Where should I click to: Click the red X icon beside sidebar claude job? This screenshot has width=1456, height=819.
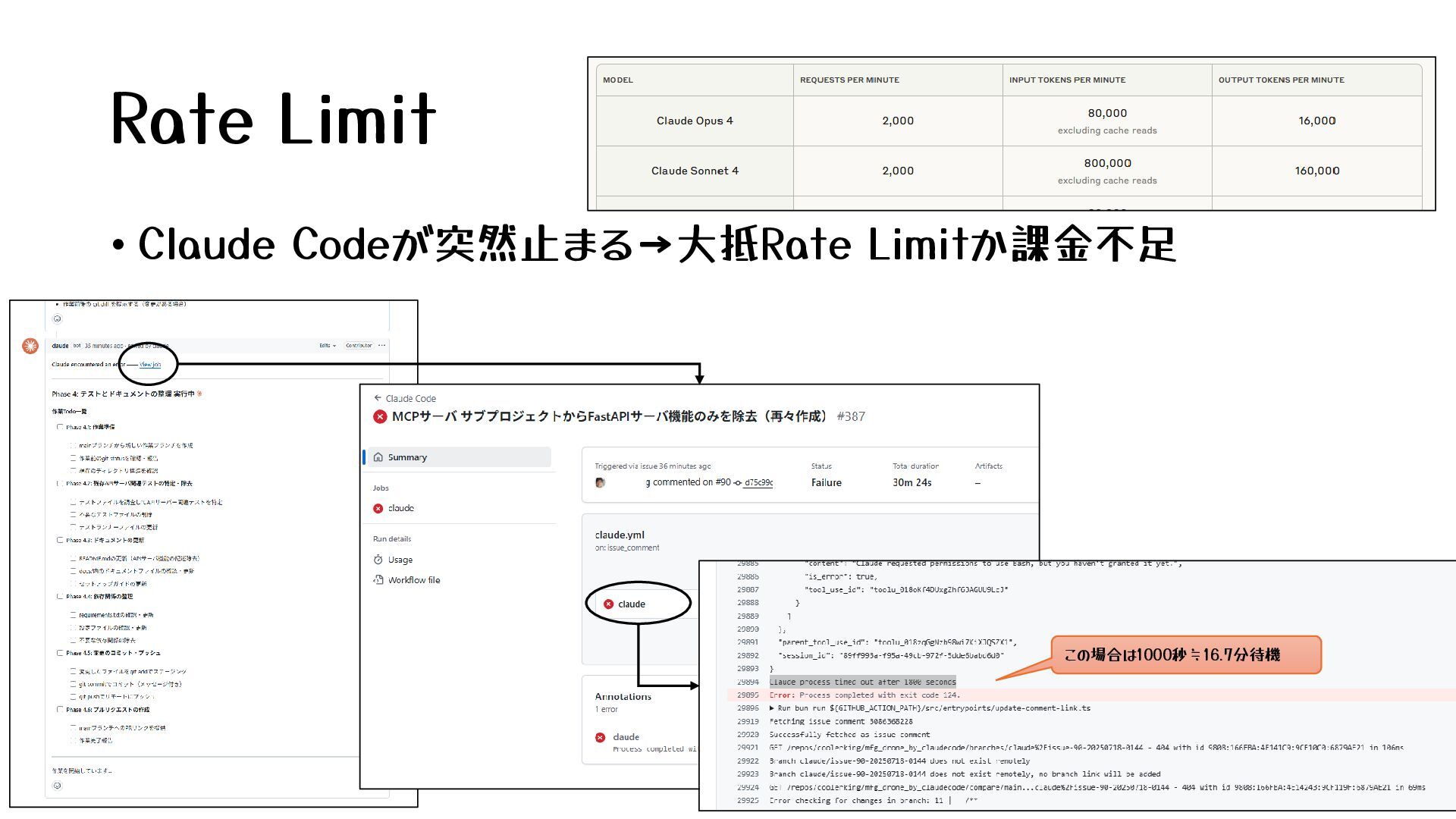pos(378,509)
